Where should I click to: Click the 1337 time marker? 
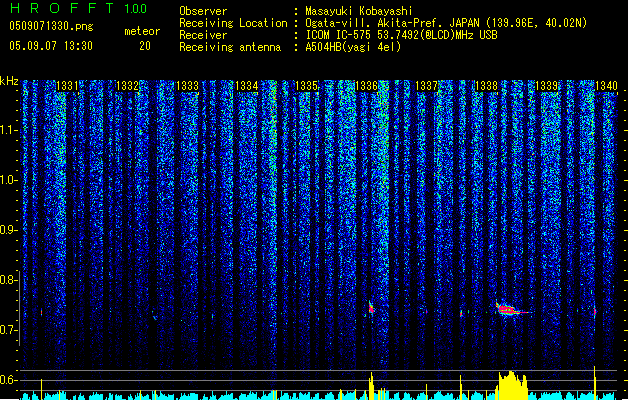pos(426,86)
